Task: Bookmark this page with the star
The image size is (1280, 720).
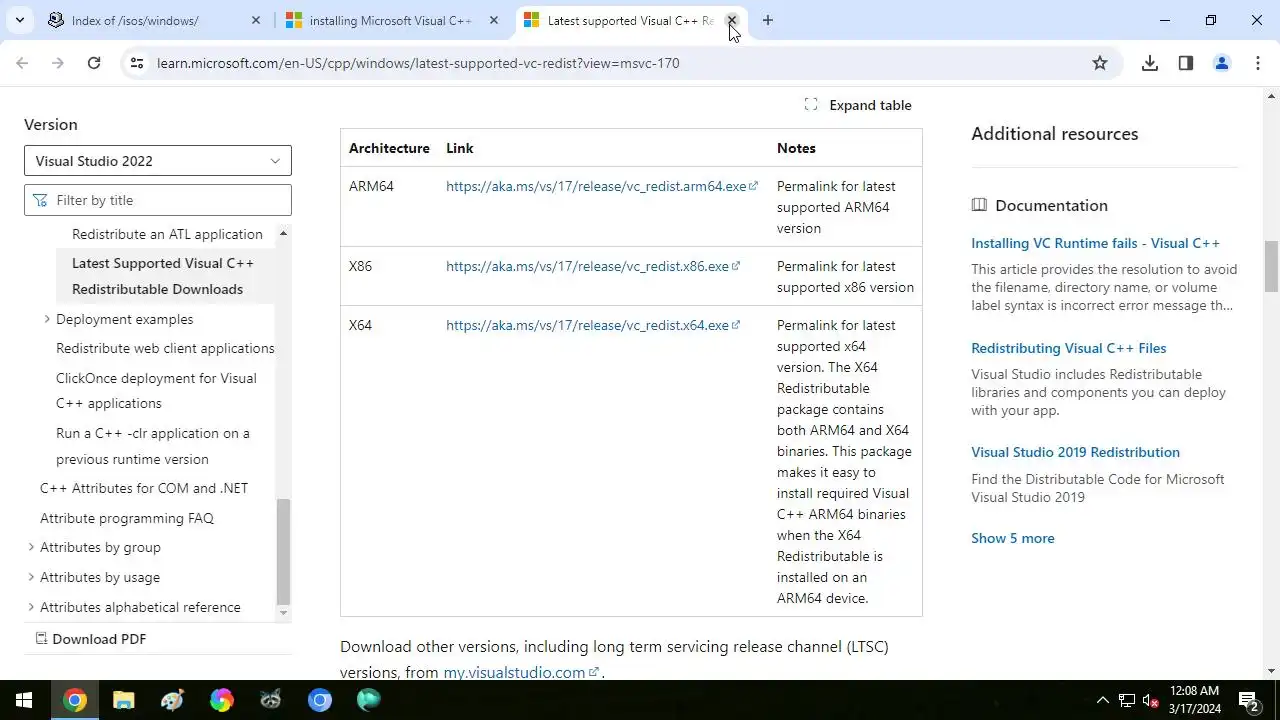Action: (1100, 63)
